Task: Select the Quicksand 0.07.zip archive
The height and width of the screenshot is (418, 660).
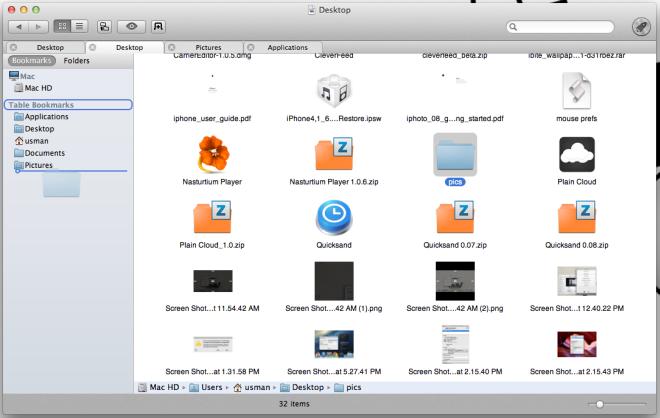Action: click(x=455, y=217)
